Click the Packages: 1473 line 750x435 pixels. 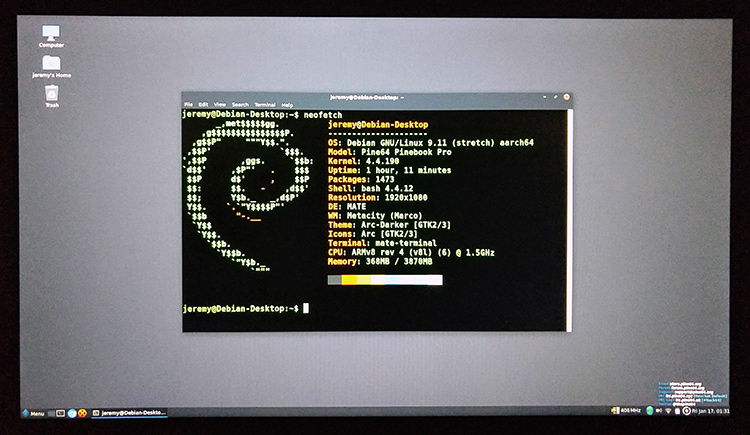361,179
